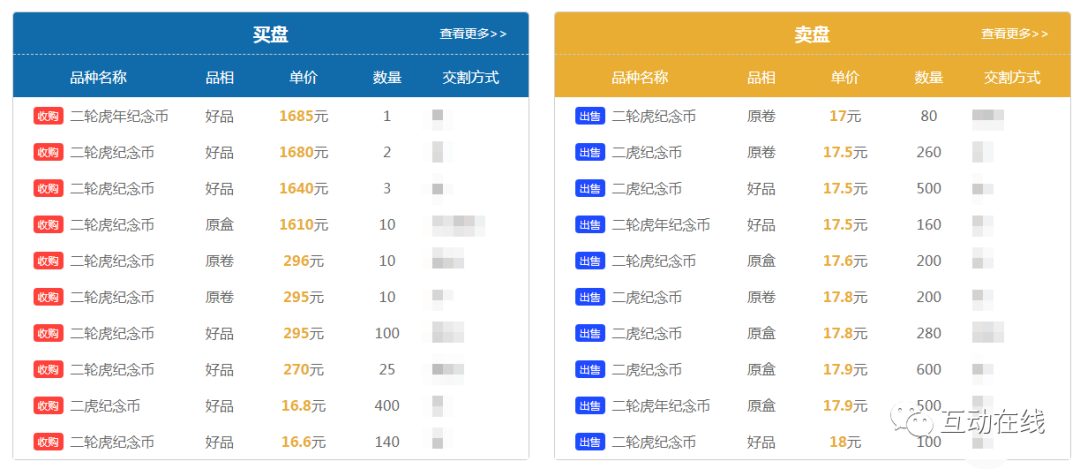Click the price 296元
This screenshot has width=1080, height=469.
point(303,261)
